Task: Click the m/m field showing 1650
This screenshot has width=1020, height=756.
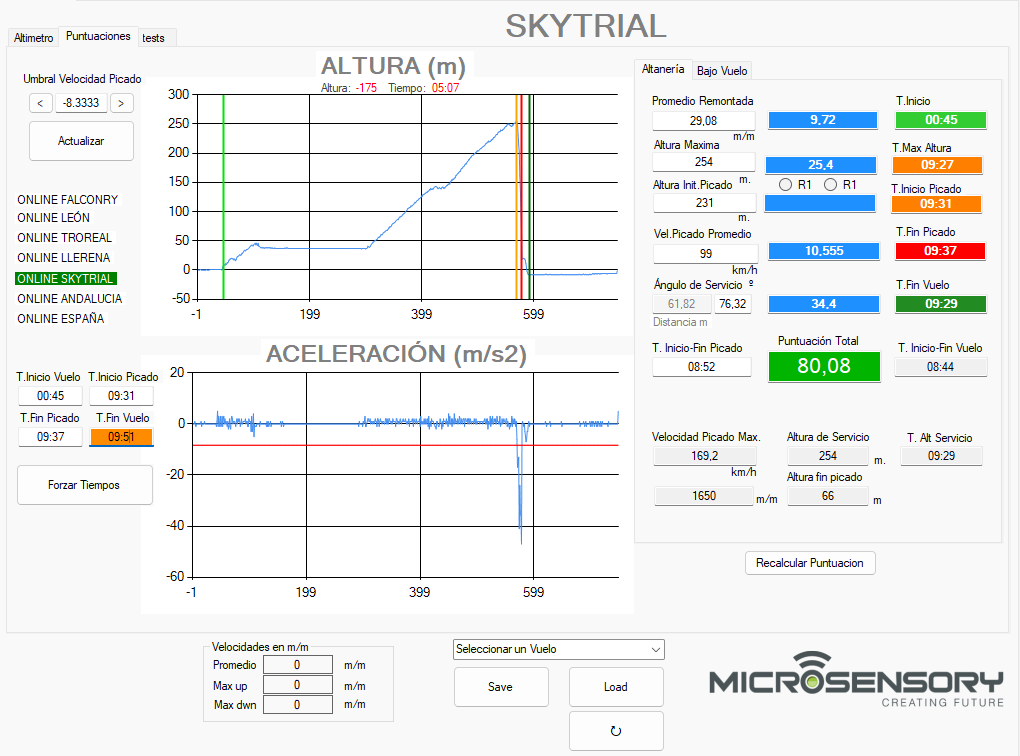Action: (704, 496)
